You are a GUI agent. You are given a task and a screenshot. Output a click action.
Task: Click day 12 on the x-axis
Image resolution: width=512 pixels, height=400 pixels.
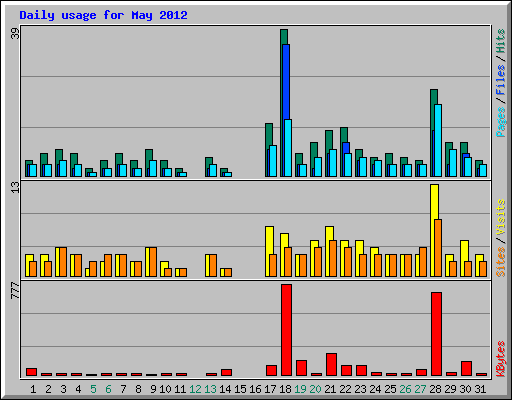[x=195, y=389]
